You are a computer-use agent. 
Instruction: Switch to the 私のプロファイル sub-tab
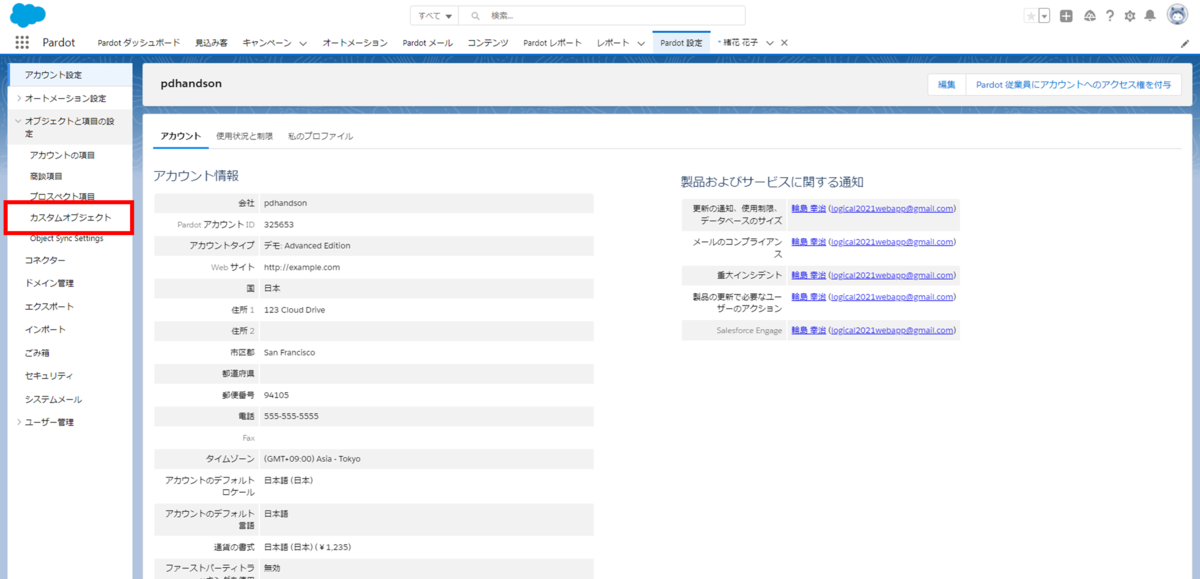click(319, 136)
